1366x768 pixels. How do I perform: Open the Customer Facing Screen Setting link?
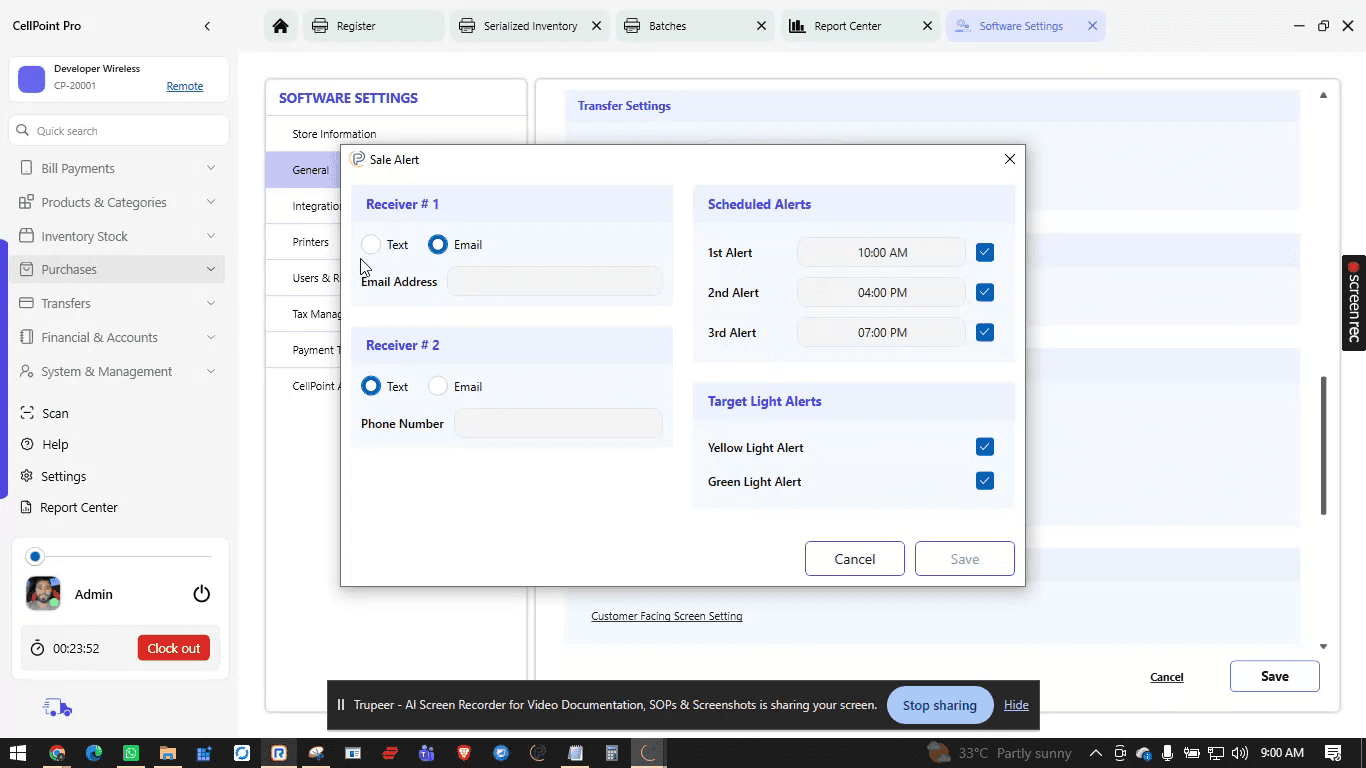click(667, 616)
